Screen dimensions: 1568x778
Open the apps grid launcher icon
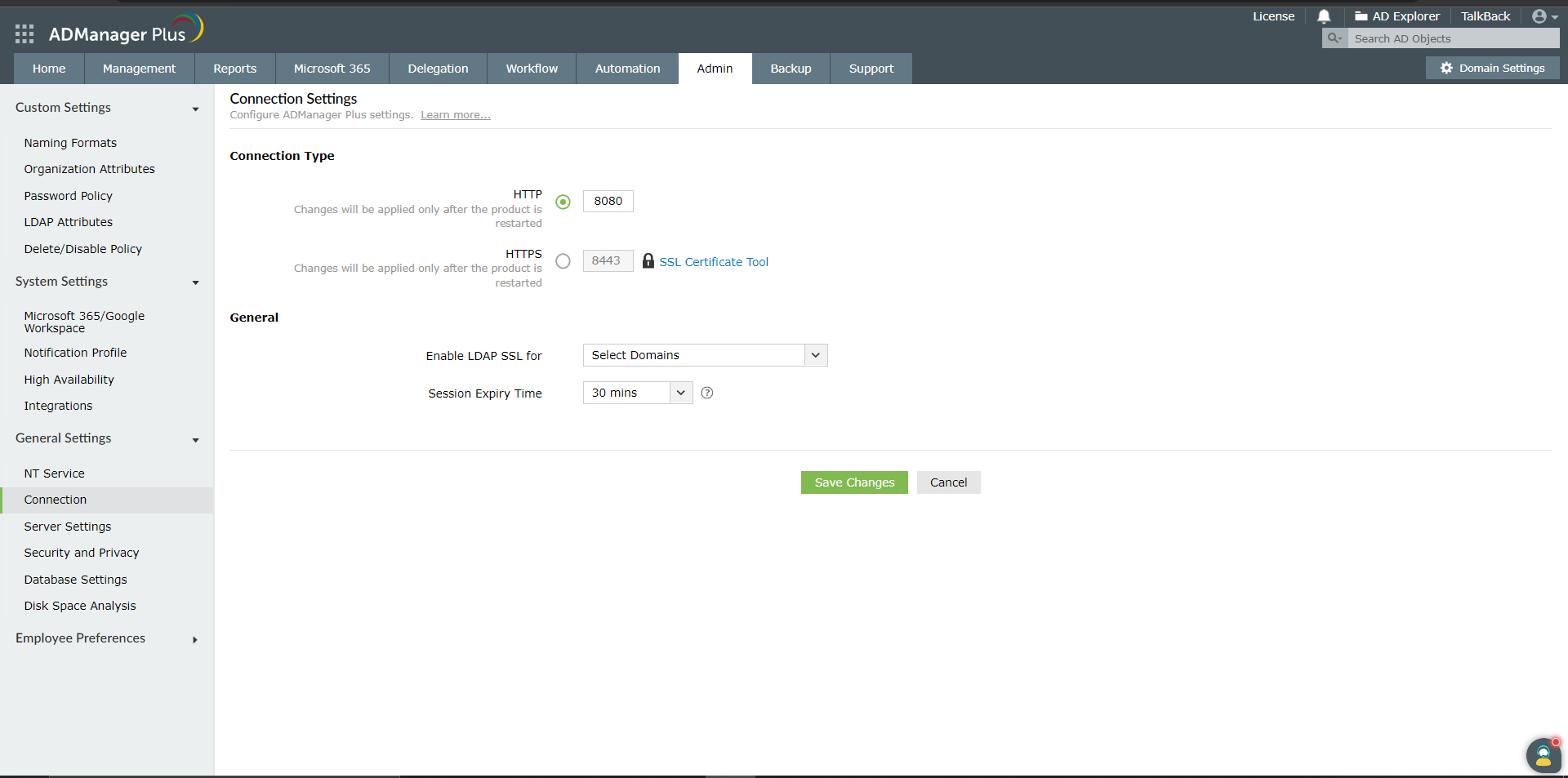pyautogui.click(x=24, y=33)
